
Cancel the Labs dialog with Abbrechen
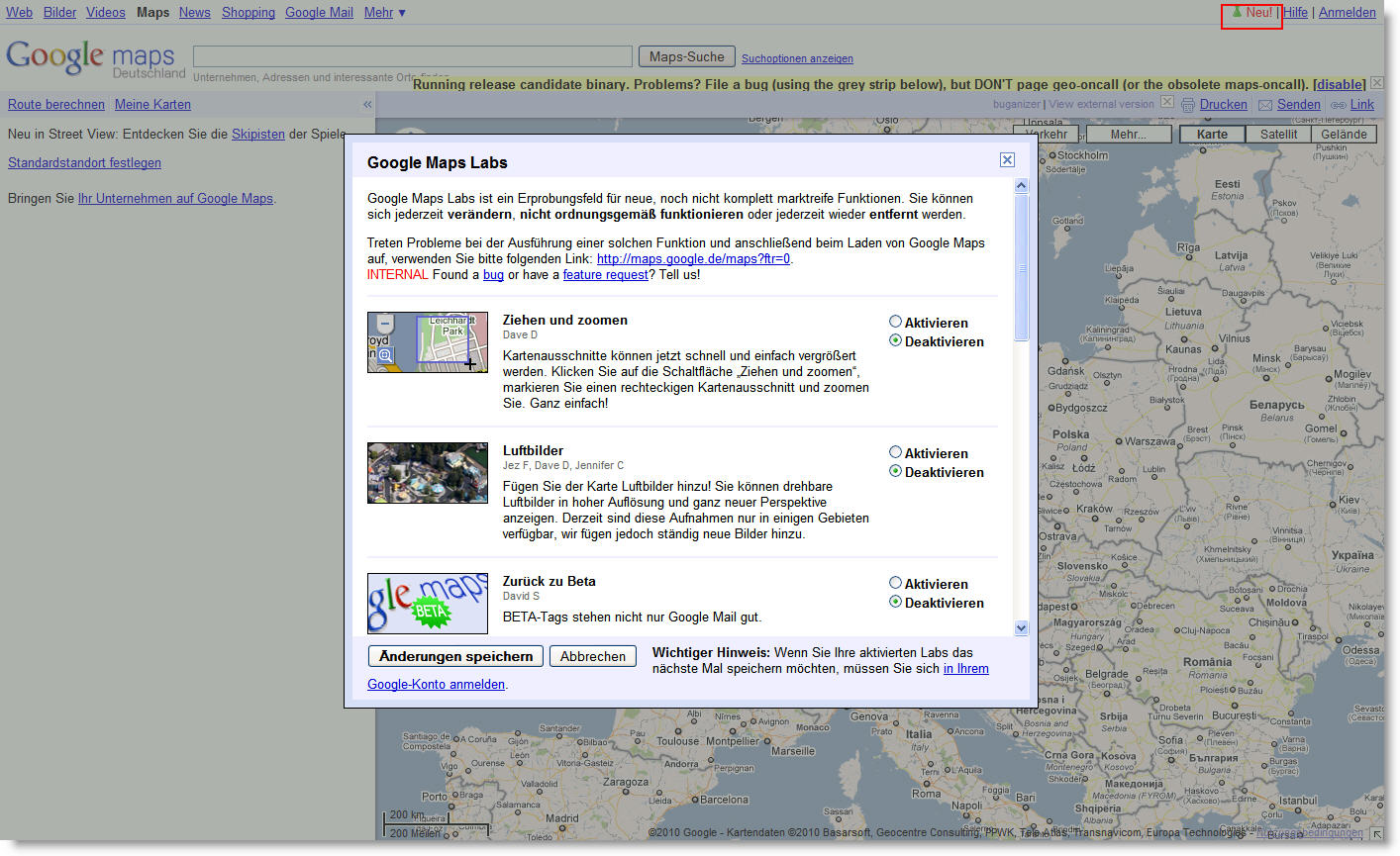coord(593,656)
